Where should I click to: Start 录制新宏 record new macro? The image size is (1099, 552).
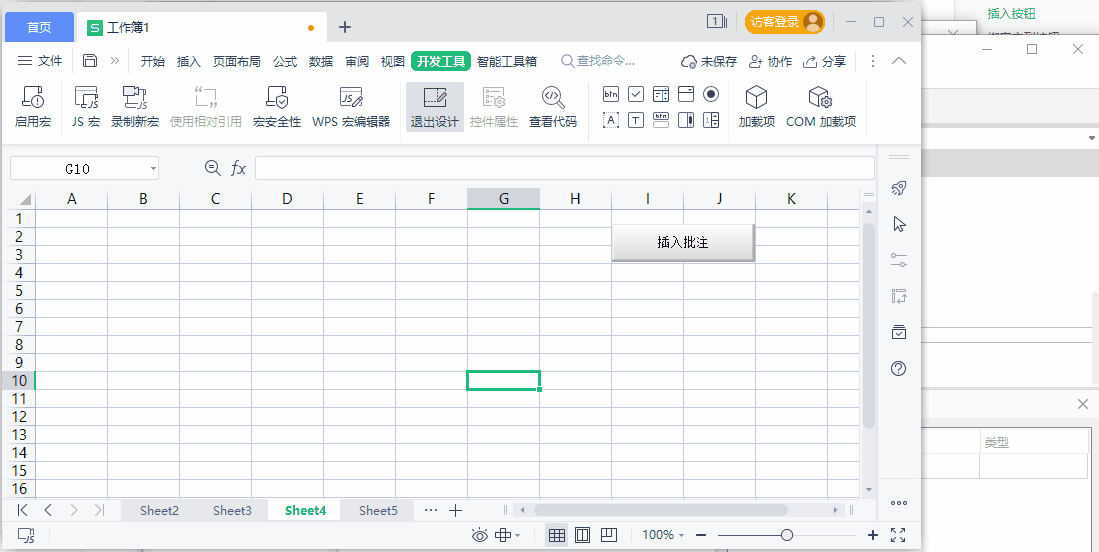135,107
